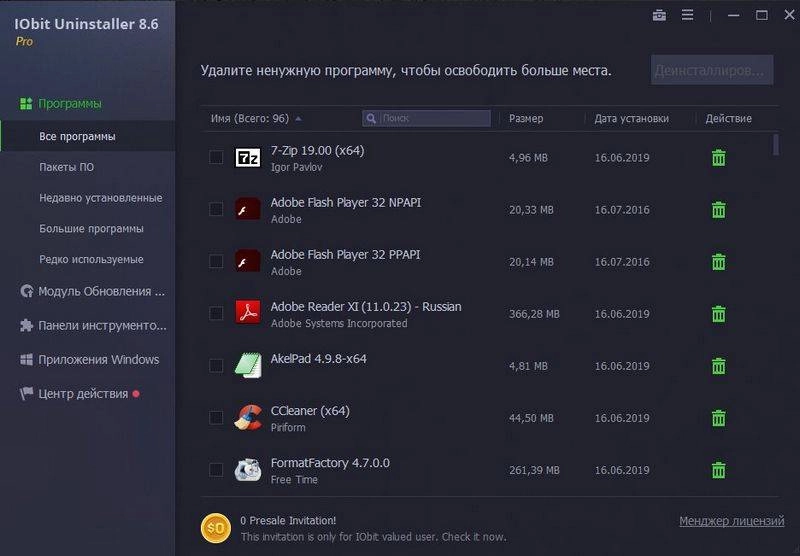The image size is (800, 556).
Task: Tick the 7-Zip 19.00 checkbox
Action: 216,157
